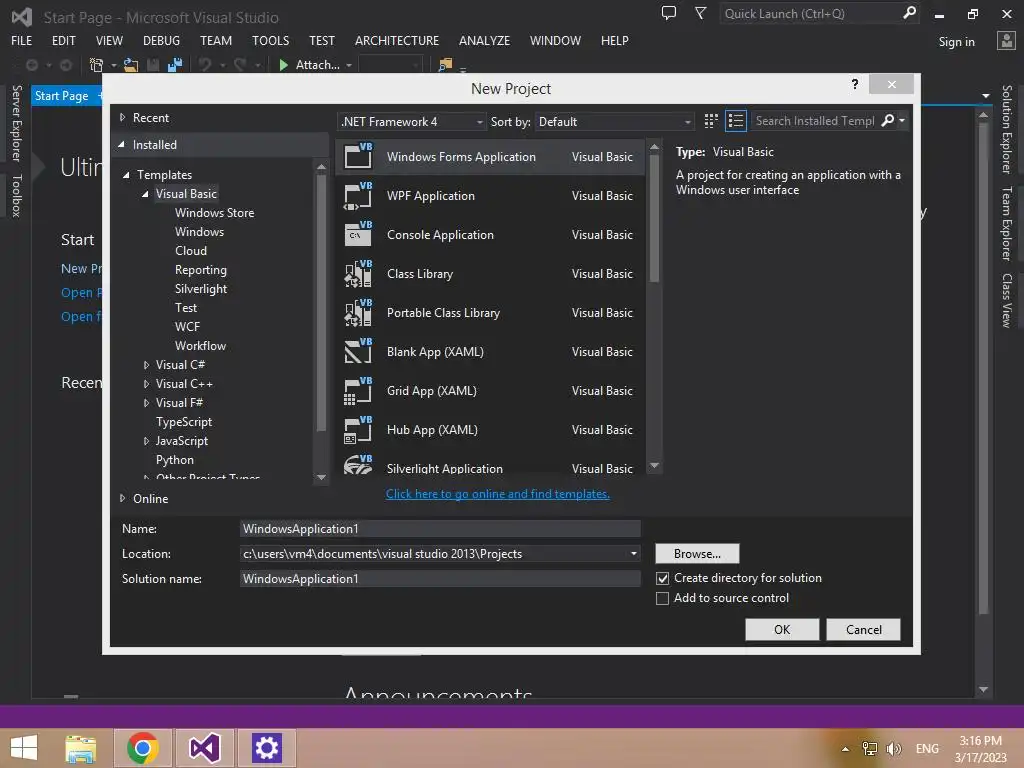Click the New Project toolbar icon

[x=96, y=65]
